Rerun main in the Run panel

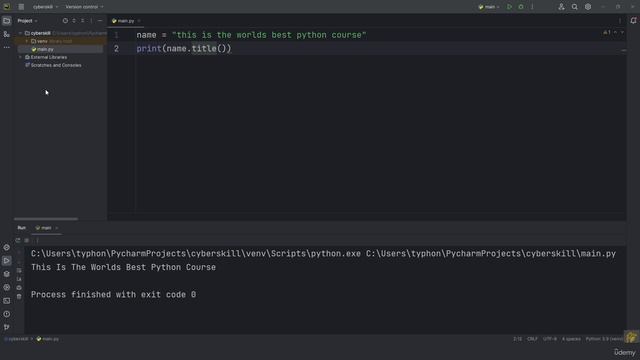click(18, 240)
